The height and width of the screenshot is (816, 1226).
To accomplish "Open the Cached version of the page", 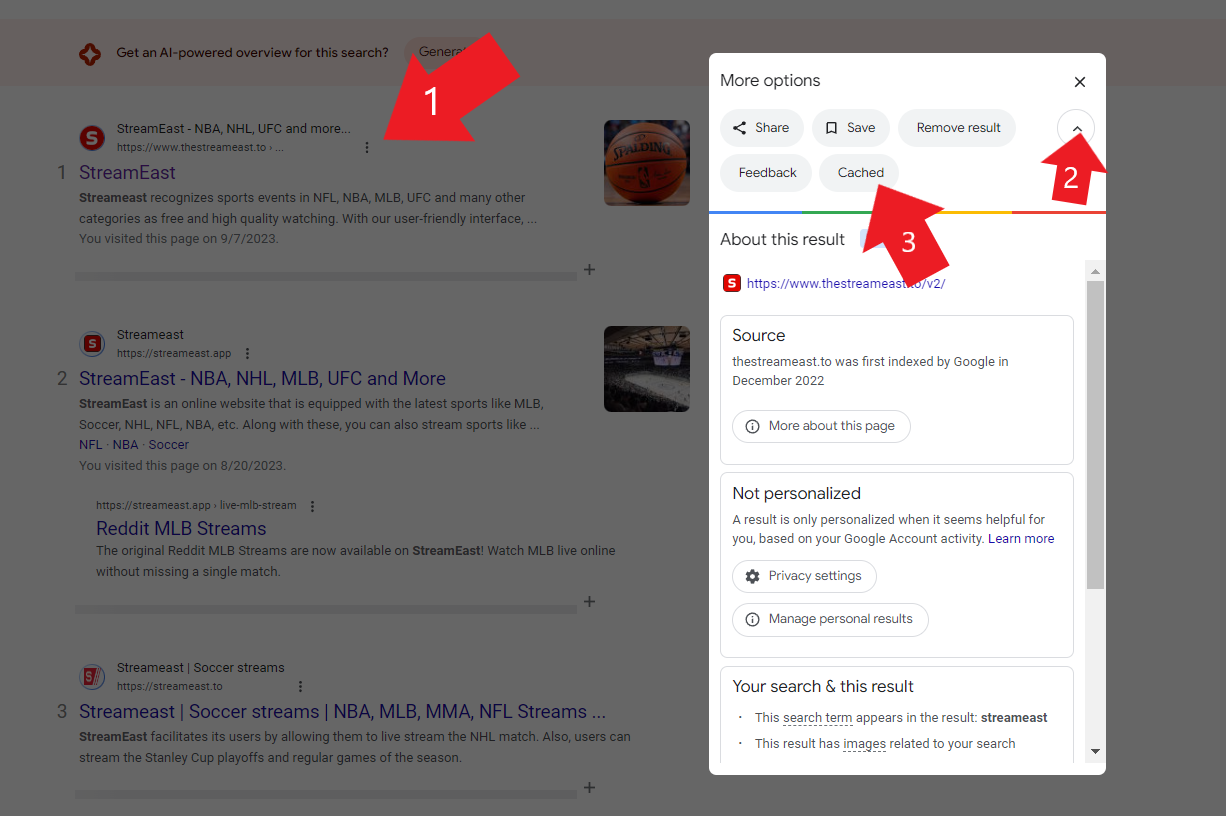I will click(x=858, y=172).
